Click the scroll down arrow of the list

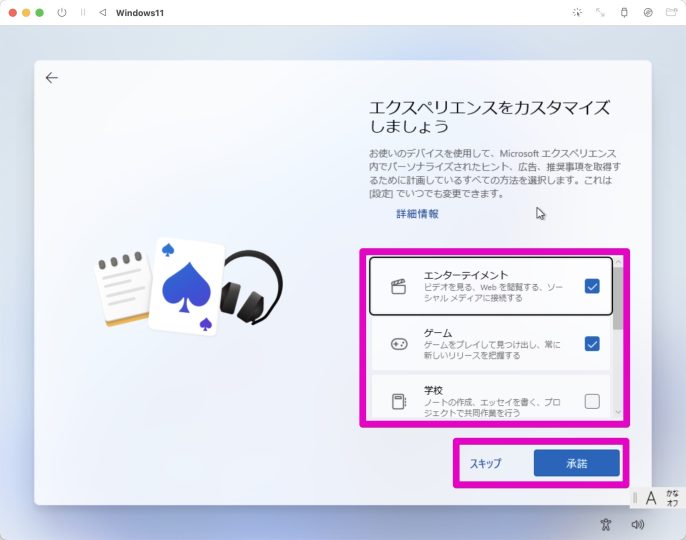tap(618, 412)
